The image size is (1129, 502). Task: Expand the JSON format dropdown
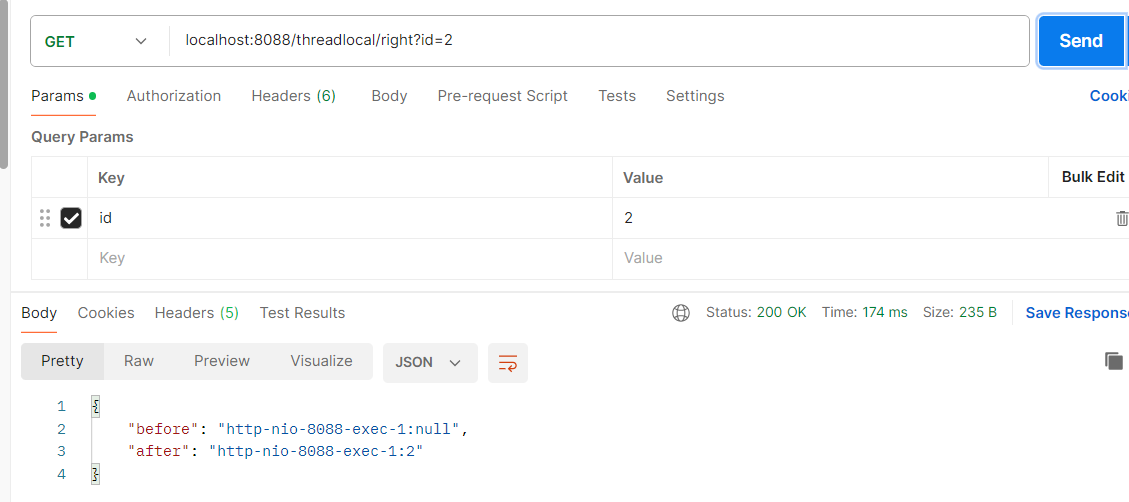tap(429, 362)
